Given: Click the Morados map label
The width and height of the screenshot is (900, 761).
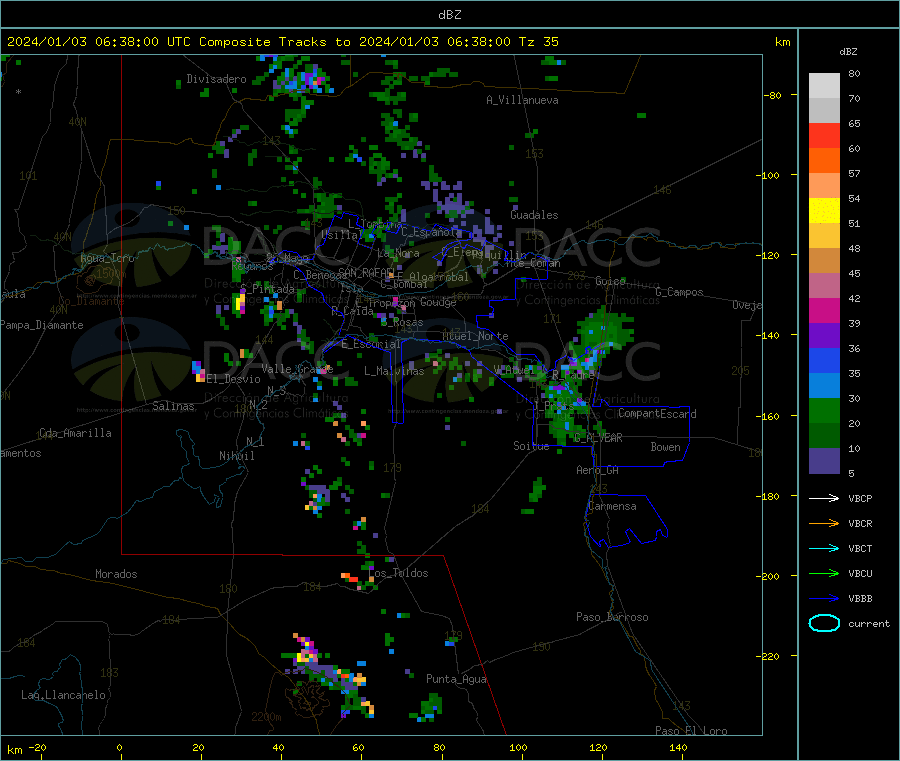Looking at the screenshot, I should coord(116,574).
